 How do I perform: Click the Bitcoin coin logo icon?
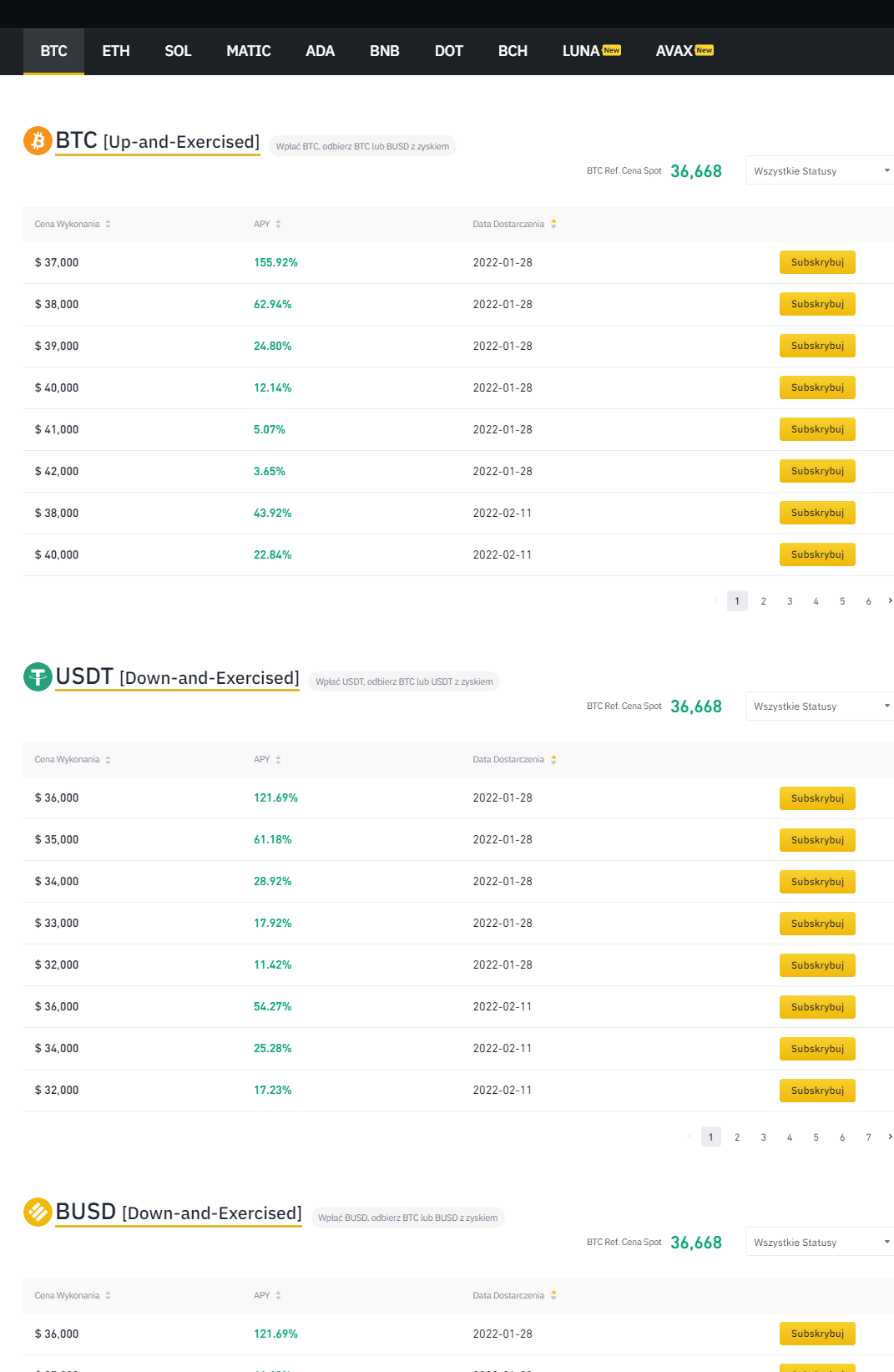pos(38,141)
